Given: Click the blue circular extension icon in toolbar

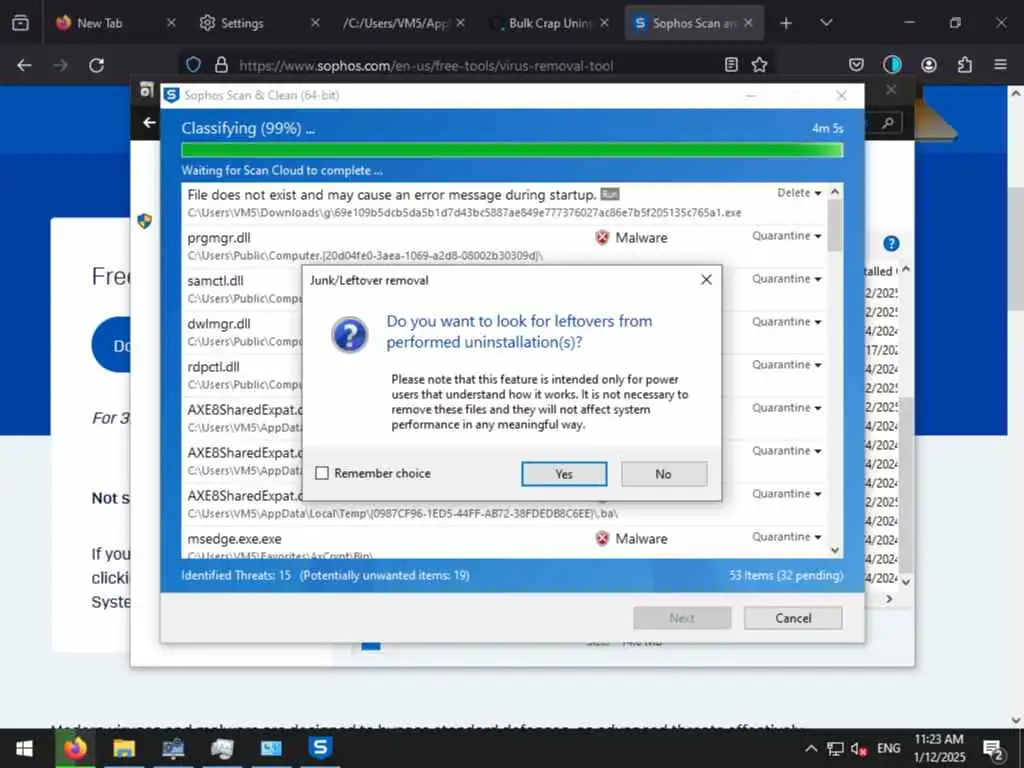Looking at the screenshot, I should [x=892, y=65].
